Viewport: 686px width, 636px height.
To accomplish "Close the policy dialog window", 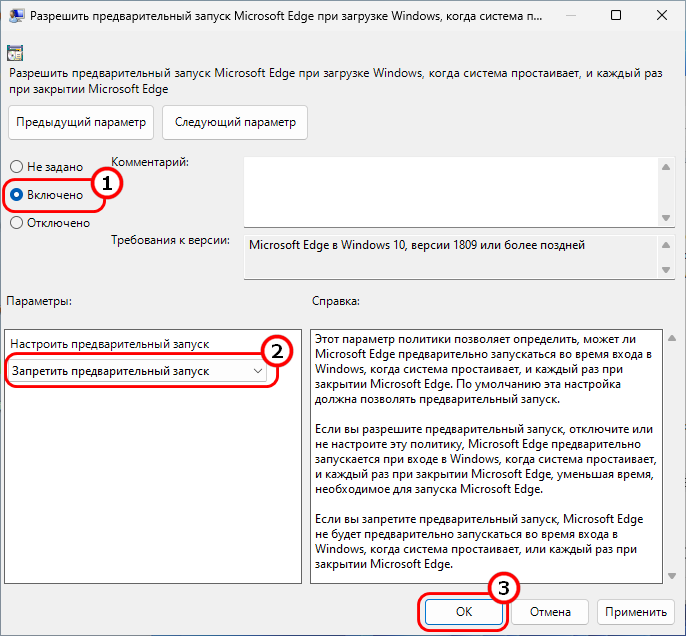I will pos(662,15).
